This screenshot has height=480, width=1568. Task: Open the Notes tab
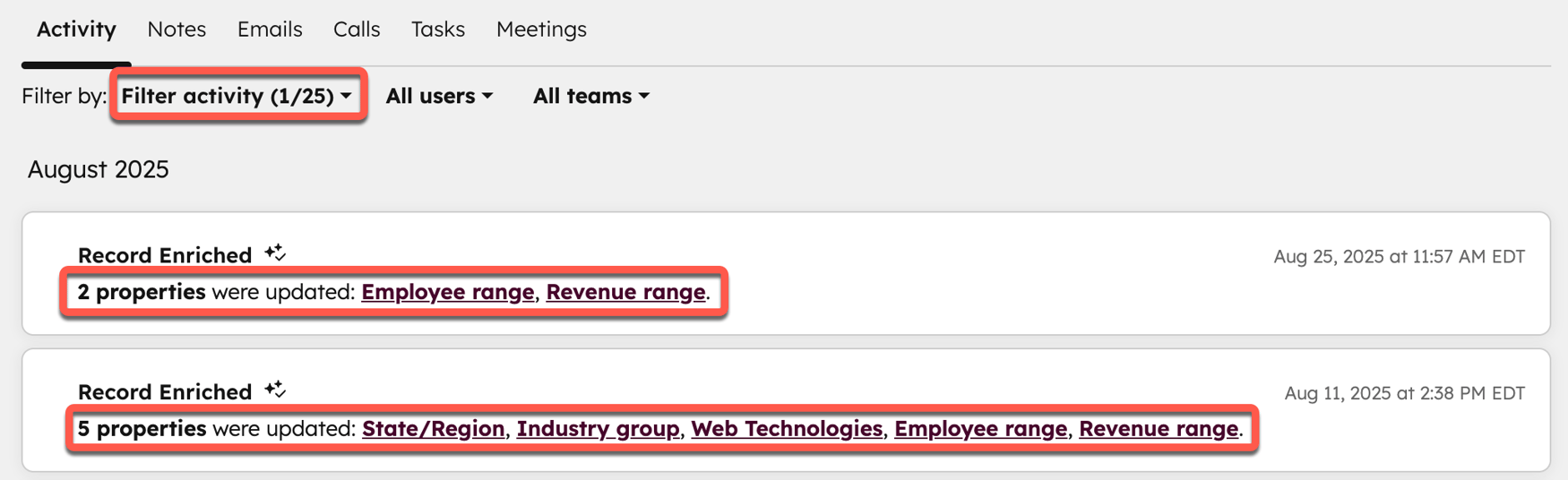pyautogui.click(x=177, y=30)
